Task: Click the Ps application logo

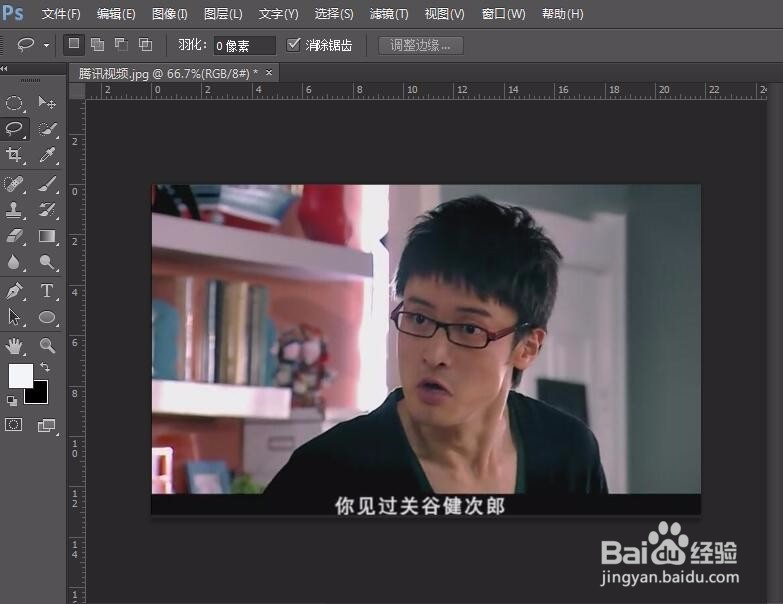Action: (x=12, y=13)
